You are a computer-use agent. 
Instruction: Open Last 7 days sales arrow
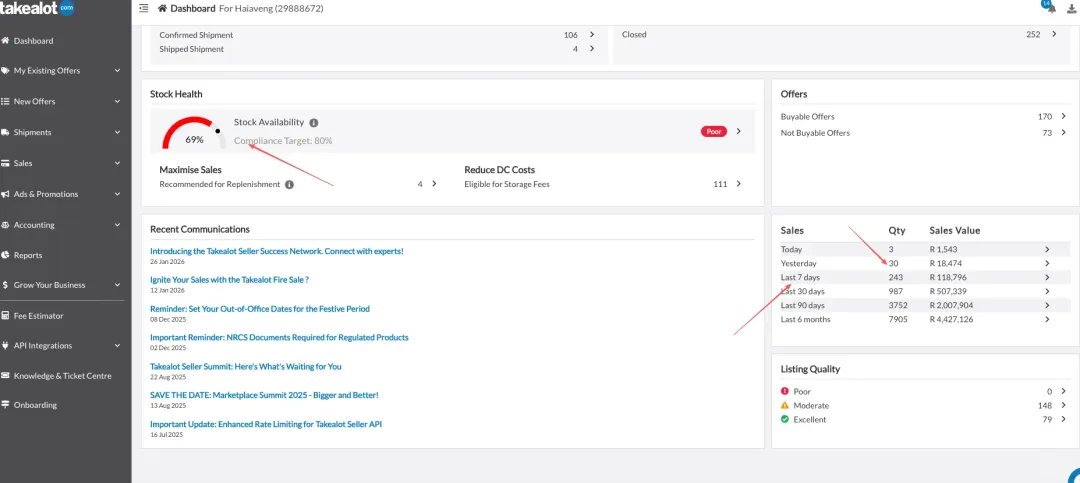click(x=1047, y=277)
